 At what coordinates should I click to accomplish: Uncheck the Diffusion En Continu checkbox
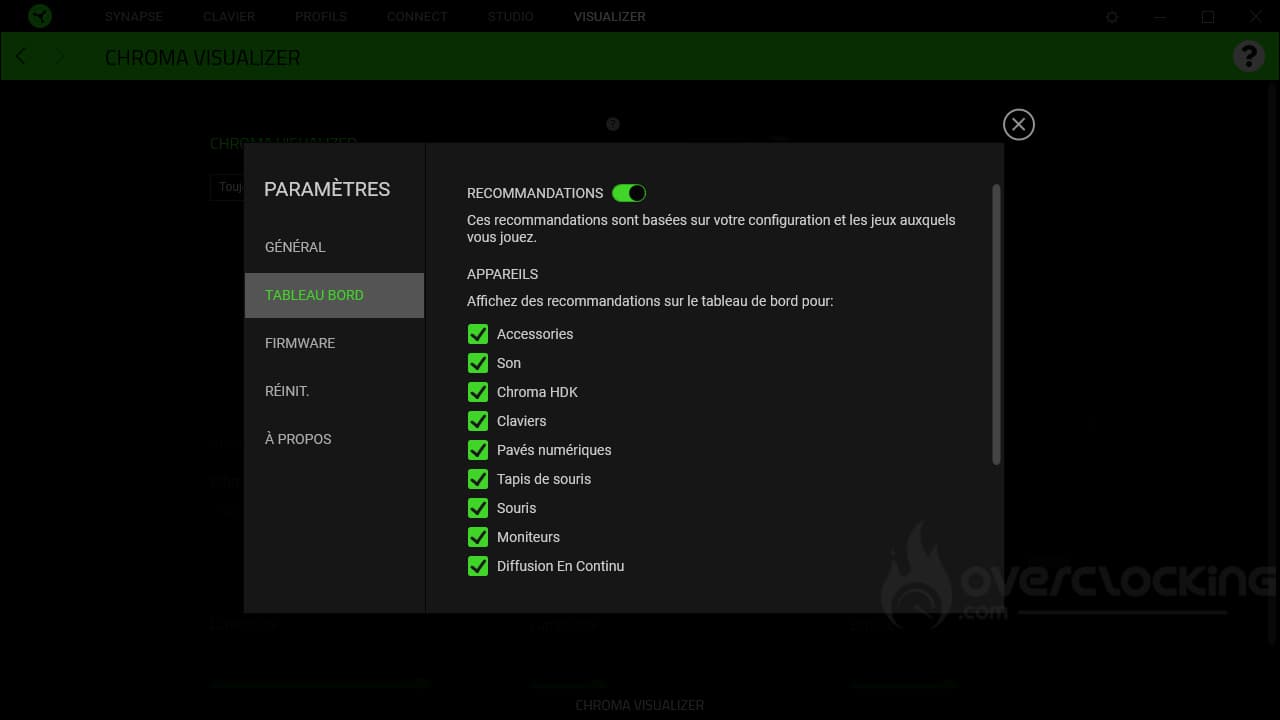point(478,566)
